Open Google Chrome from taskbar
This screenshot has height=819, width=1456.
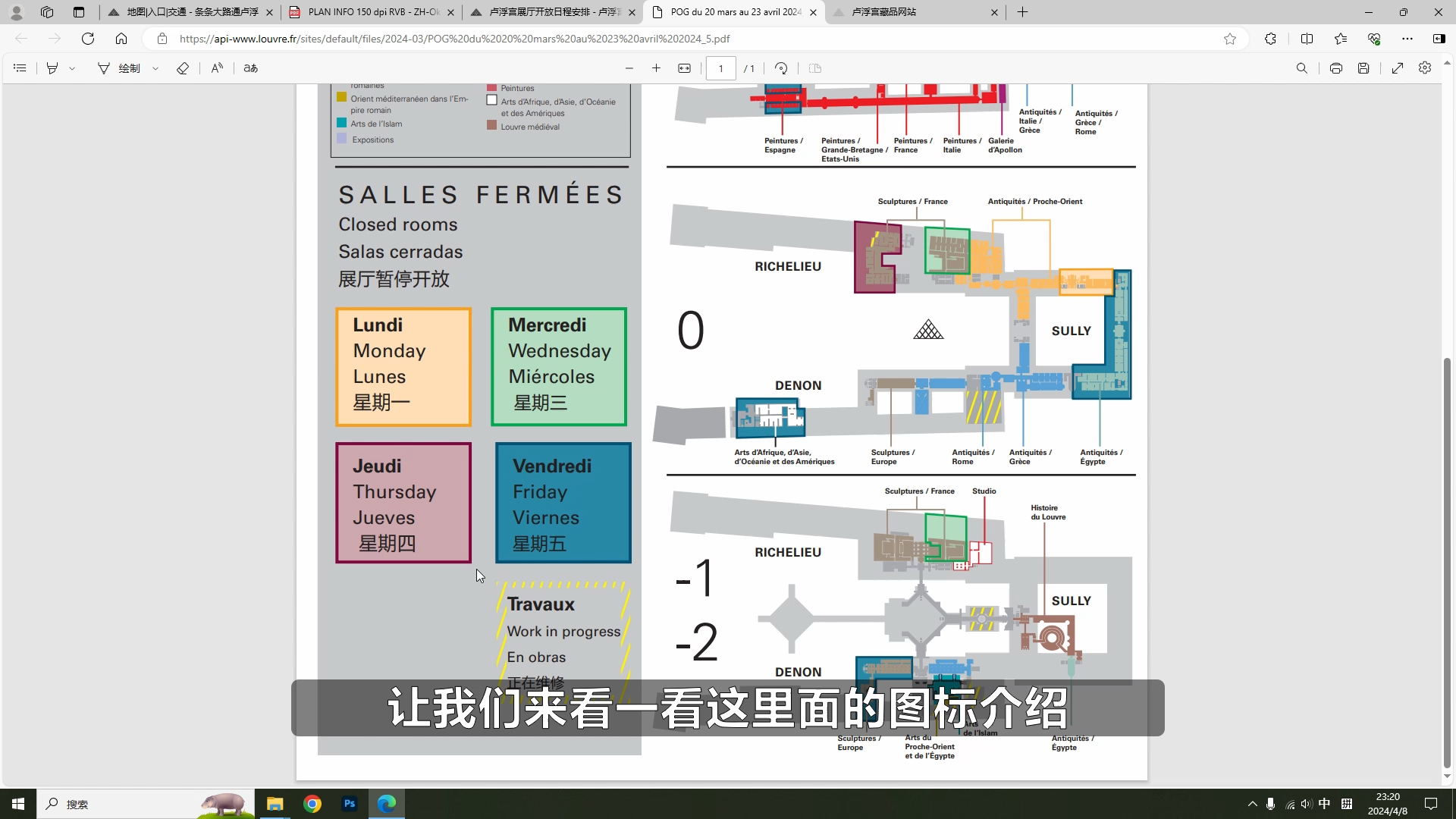312,804
